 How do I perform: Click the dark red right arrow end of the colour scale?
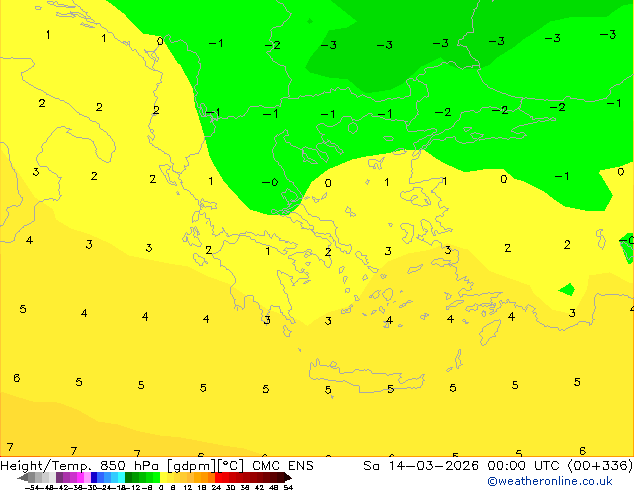(287, 477)
